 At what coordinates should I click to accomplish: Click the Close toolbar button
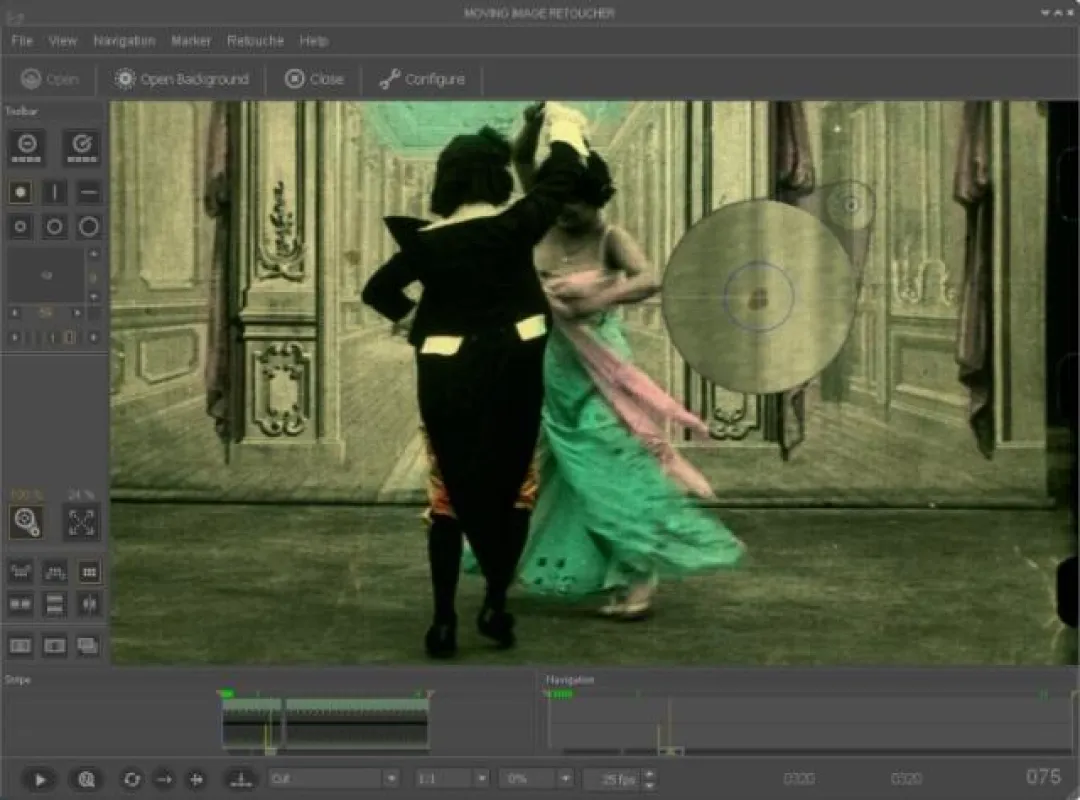(314, 79)
